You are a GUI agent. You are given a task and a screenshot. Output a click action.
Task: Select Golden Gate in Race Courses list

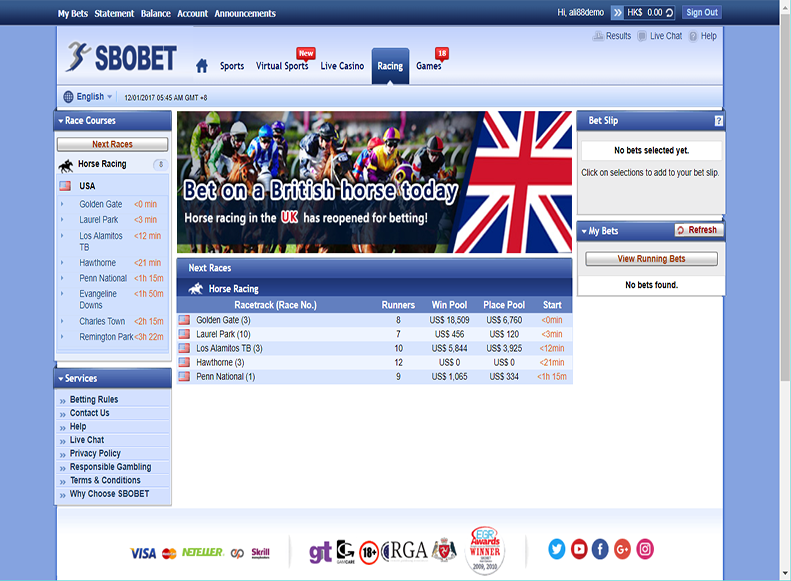[x=101, y=204]
